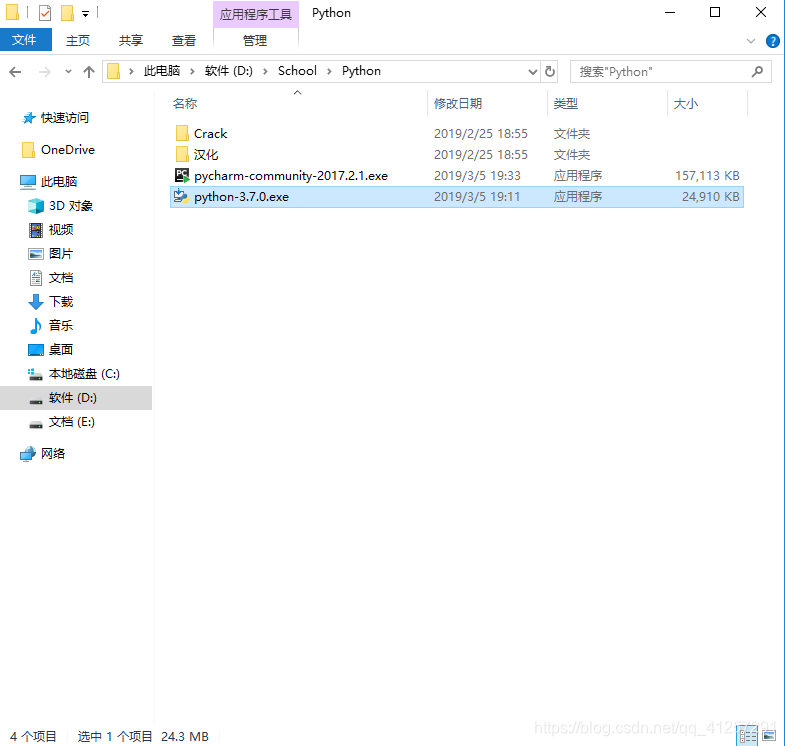Open 音乐 in the sidebar

61,326
